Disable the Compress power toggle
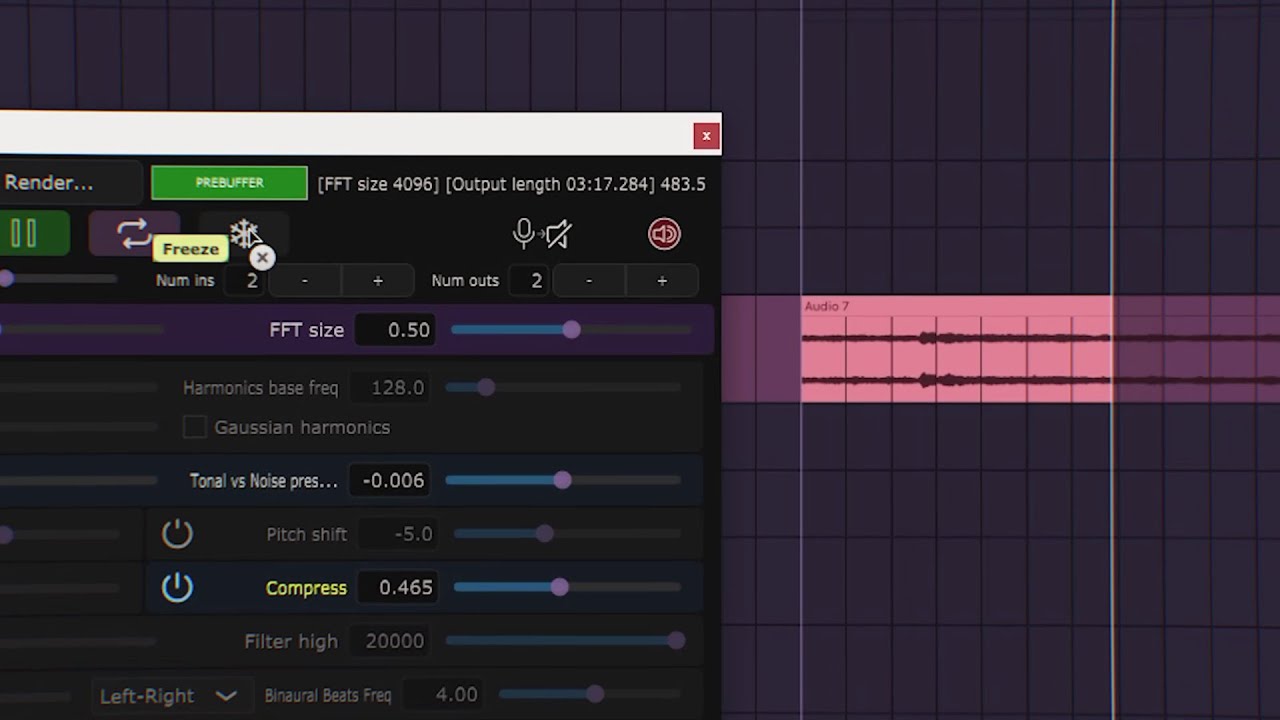The width and height of the screenshot is (1280, 720). [x=177, y=587]
